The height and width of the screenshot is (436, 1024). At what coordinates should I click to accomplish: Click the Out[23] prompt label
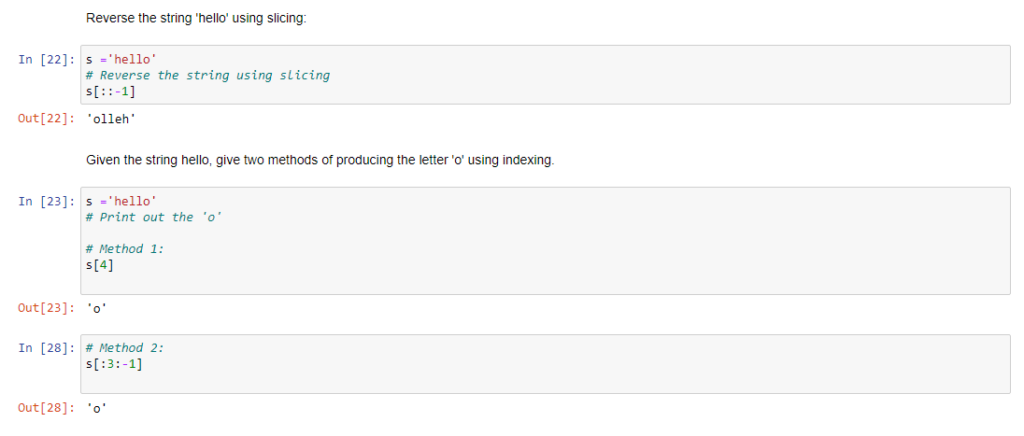46,308
